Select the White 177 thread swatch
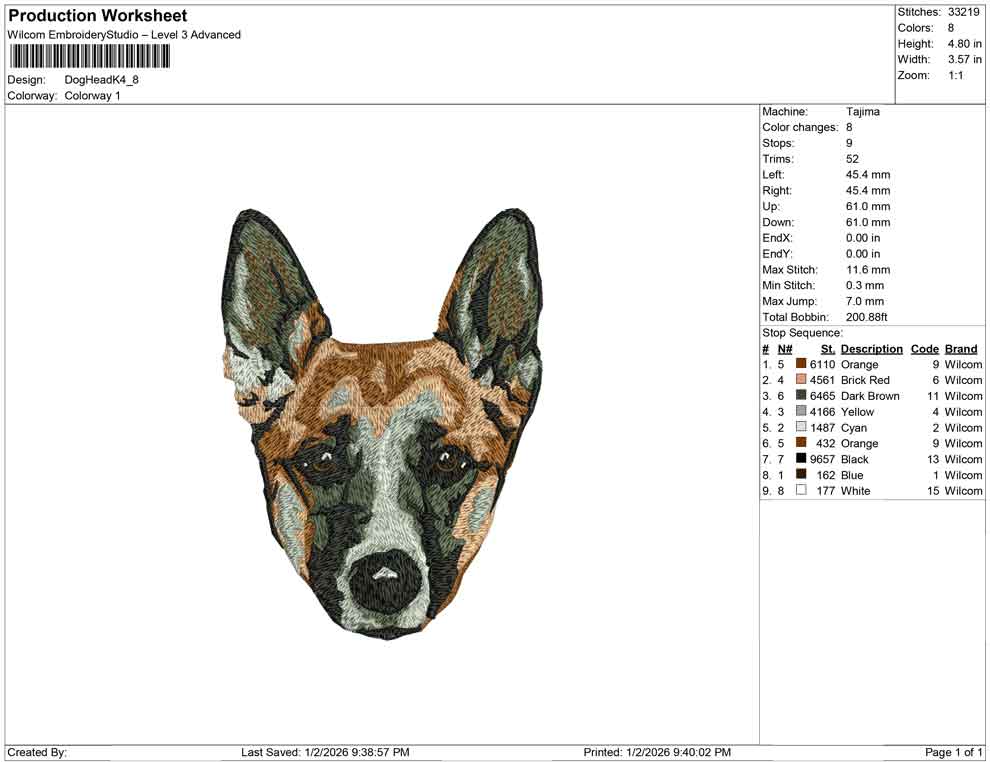 click(x=800, y=491)
